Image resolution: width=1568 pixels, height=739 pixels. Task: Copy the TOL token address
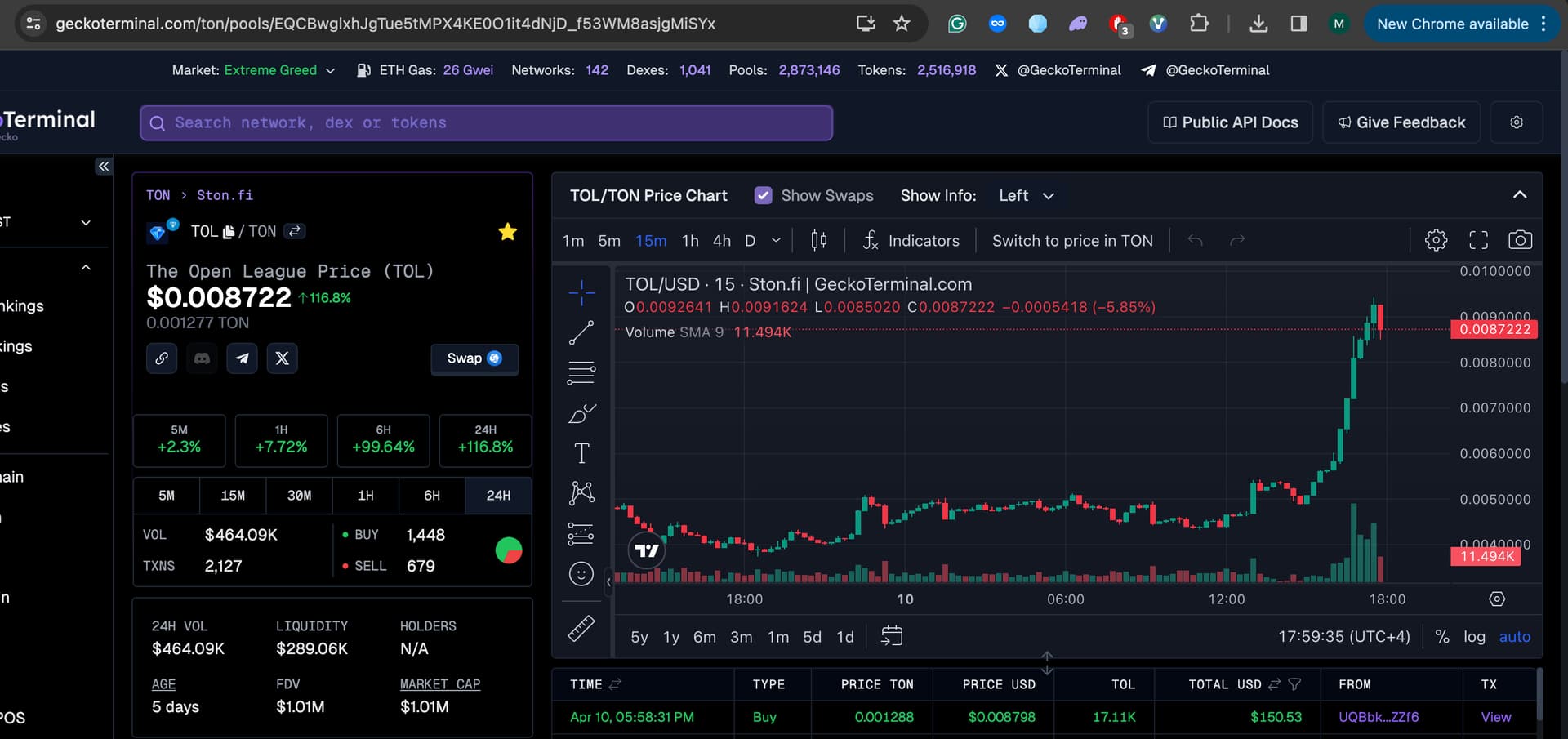(229, 232)
